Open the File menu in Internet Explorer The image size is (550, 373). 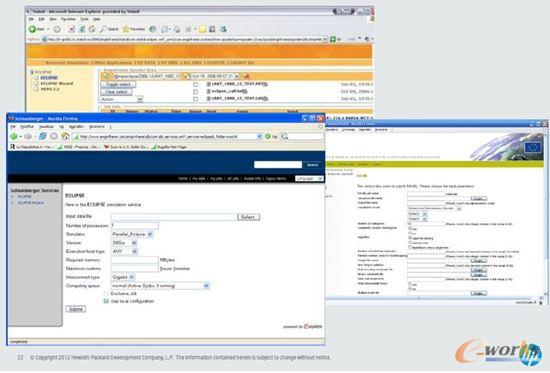point(32,19)
